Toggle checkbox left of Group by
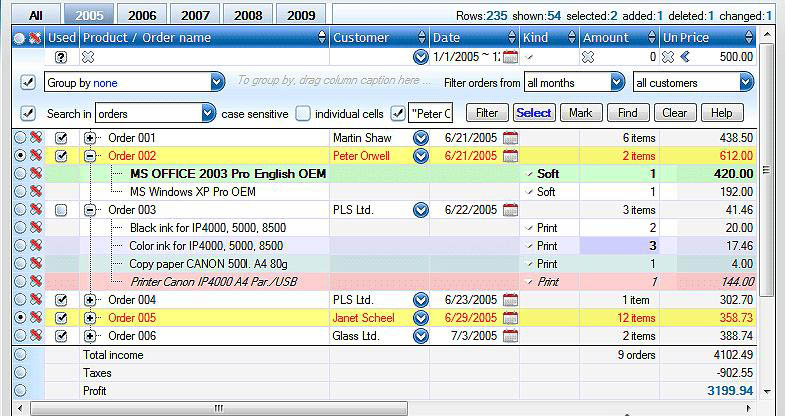 [x=28, y=83]
